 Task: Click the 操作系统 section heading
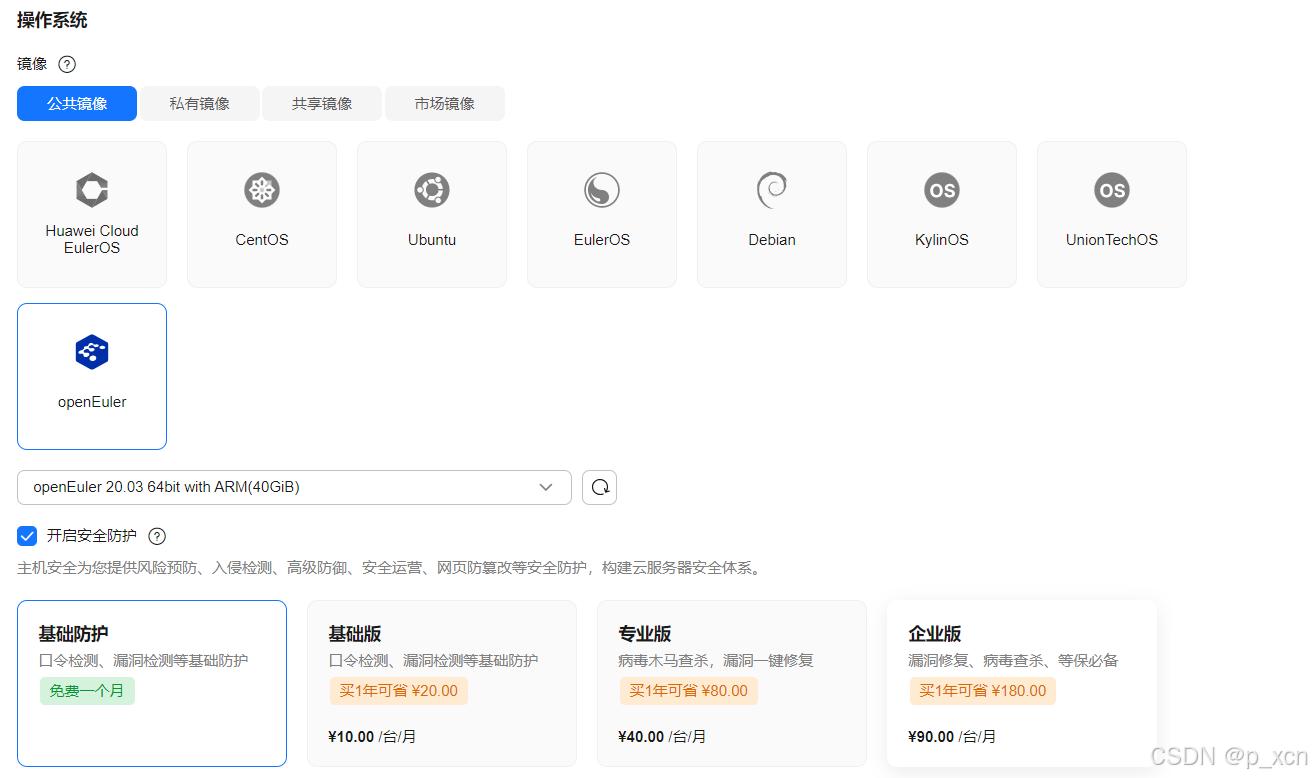point(52,20)
